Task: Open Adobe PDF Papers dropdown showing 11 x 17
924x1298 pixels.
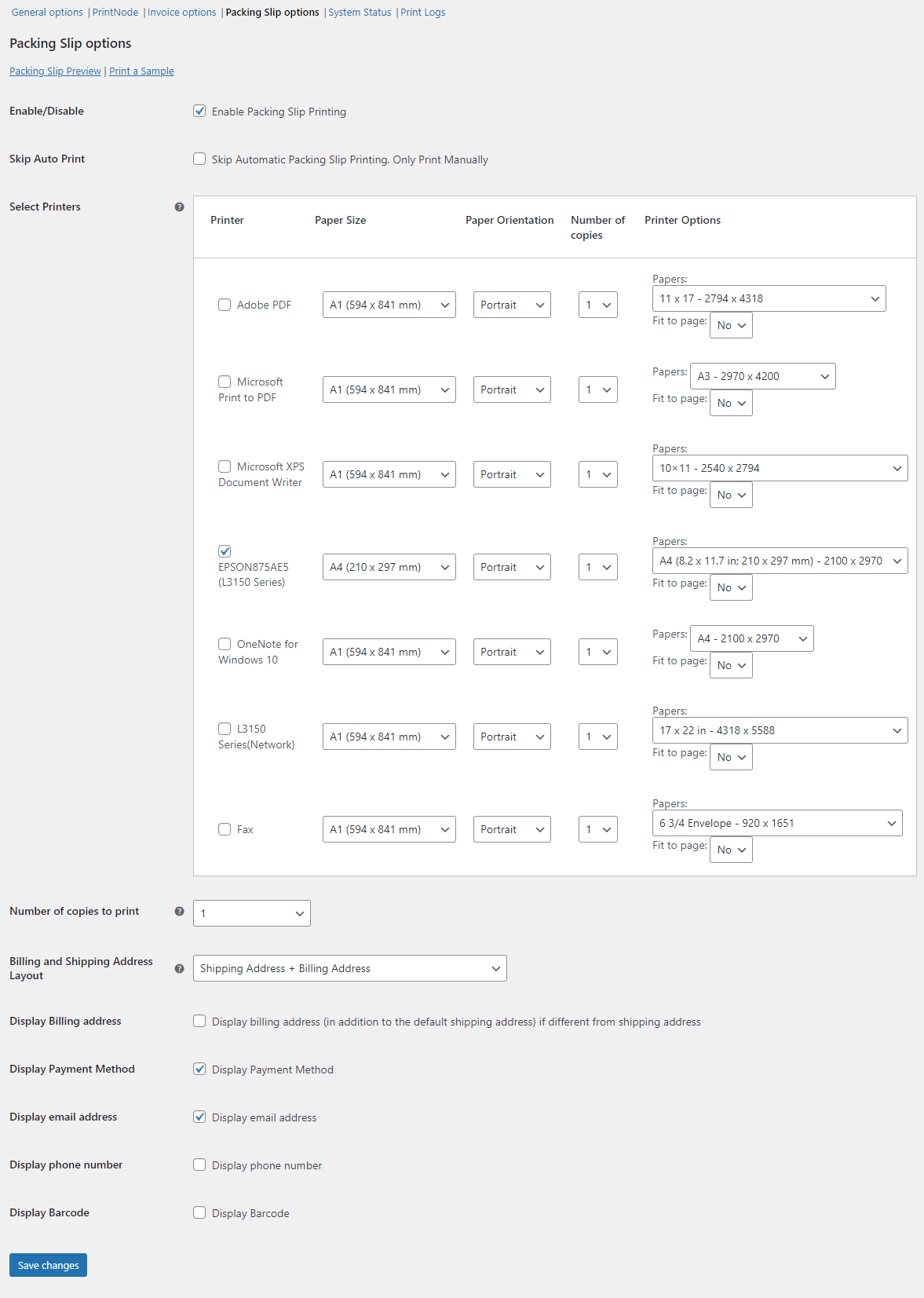Action: point(769,298)
